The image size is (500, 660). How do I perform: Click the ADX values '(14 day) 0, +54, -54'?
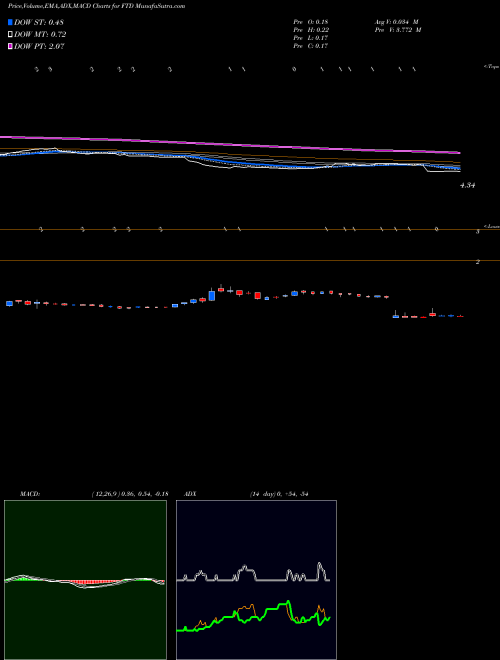(279, 494)
